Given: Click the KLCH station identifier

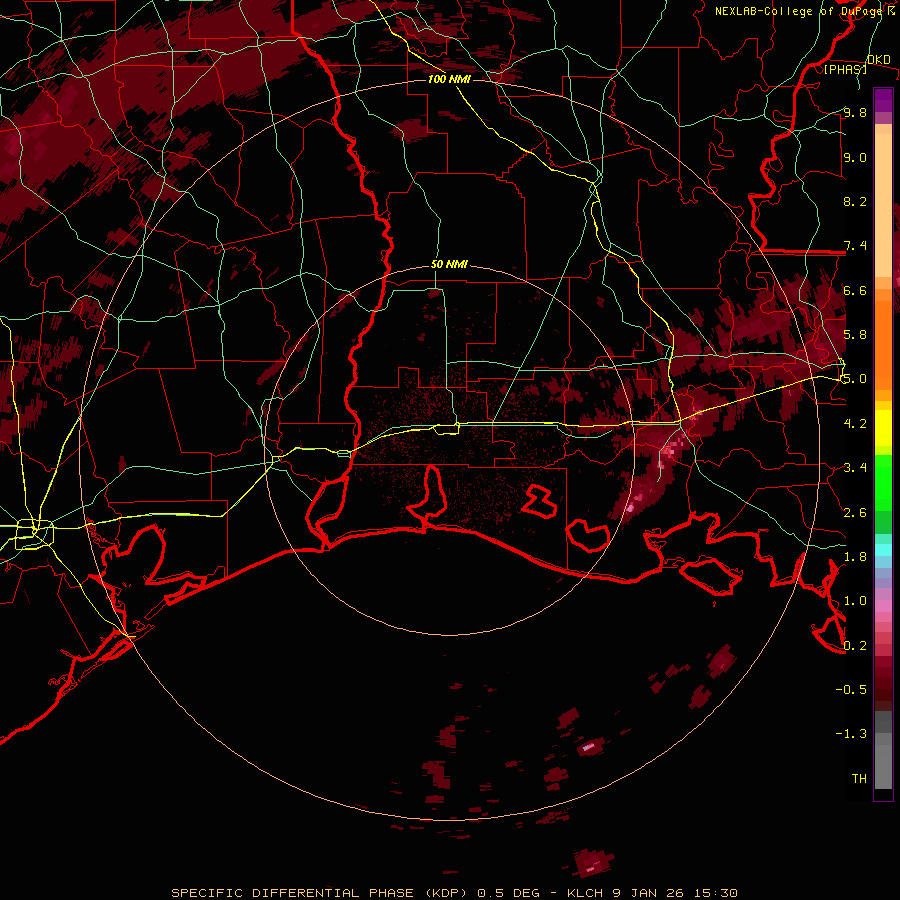Looking at the screenshot, I should pyautogui.click(x=587, y=893).
